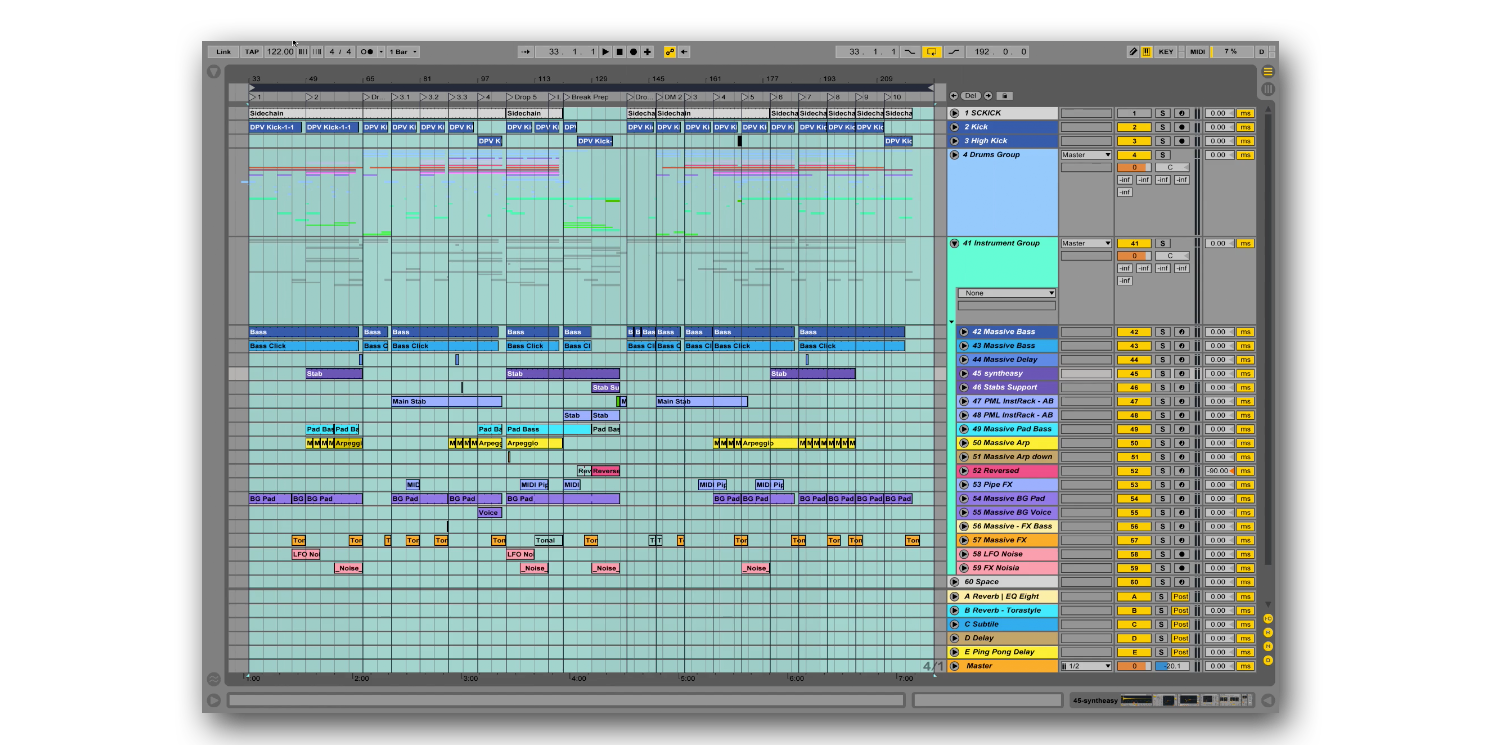Toggle the punch-in switch
This screenshot has height=745, width=1500.
tap(910, 52)
